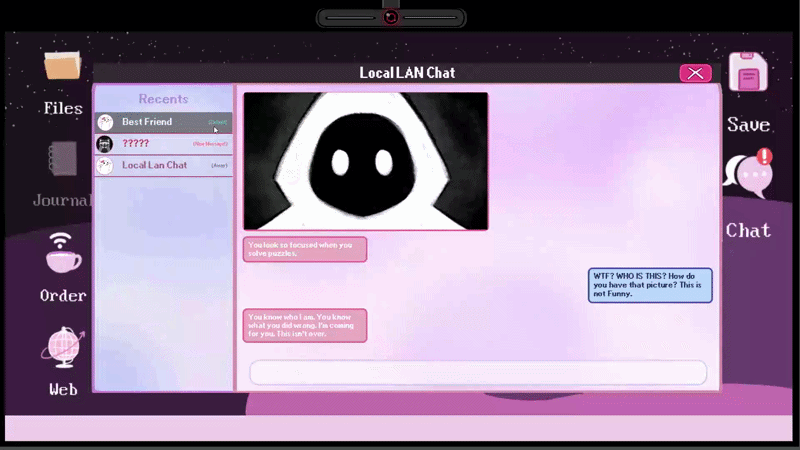Click the 'You look so focused' message
Screen dimensions: 800x450
click(305, 249)
